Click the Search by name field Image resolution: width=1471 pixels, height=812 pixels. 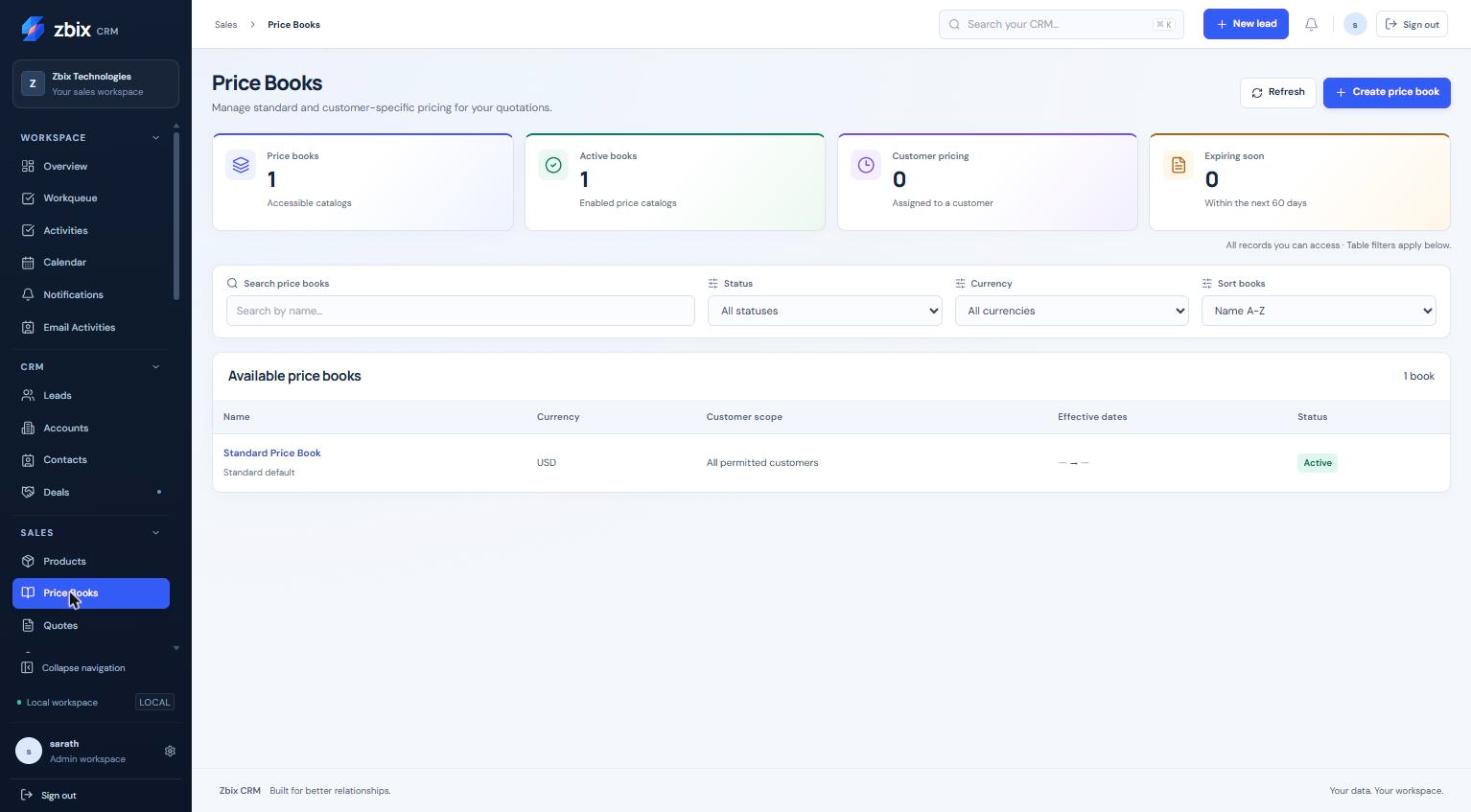460,311
